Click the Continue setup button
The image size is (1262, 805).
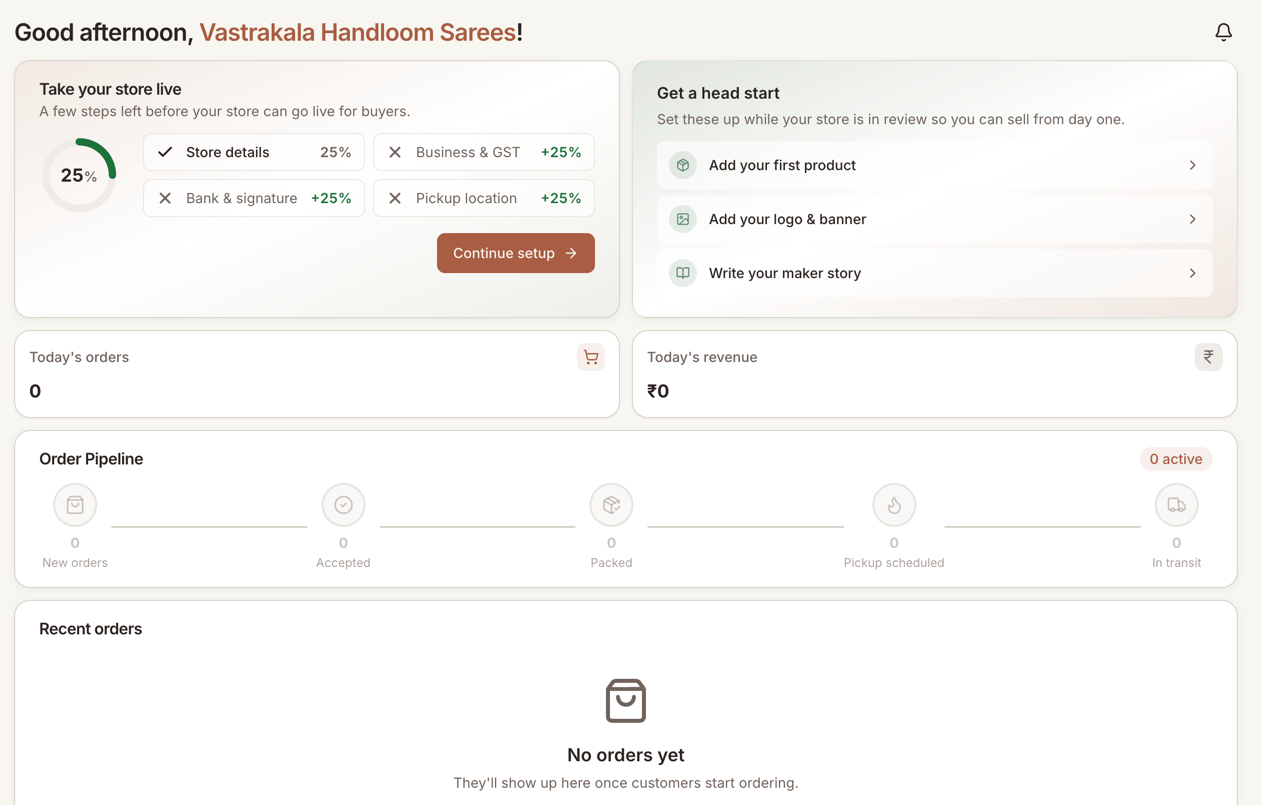(x=516, y=253)
